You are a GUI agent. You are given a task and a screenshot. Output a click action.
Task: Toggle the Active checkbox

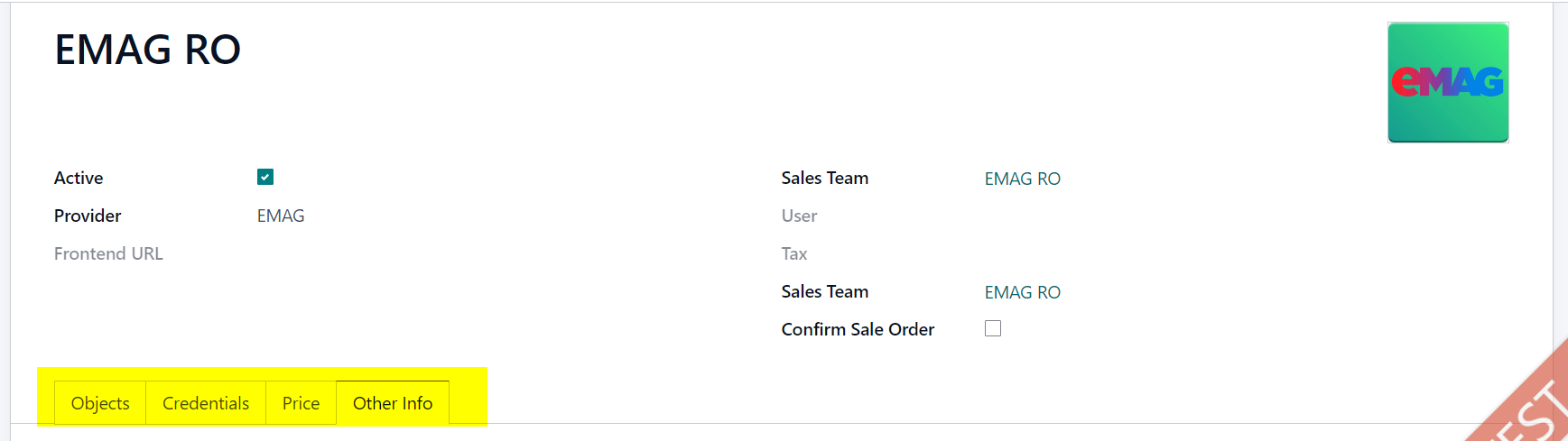pos(265,177)
